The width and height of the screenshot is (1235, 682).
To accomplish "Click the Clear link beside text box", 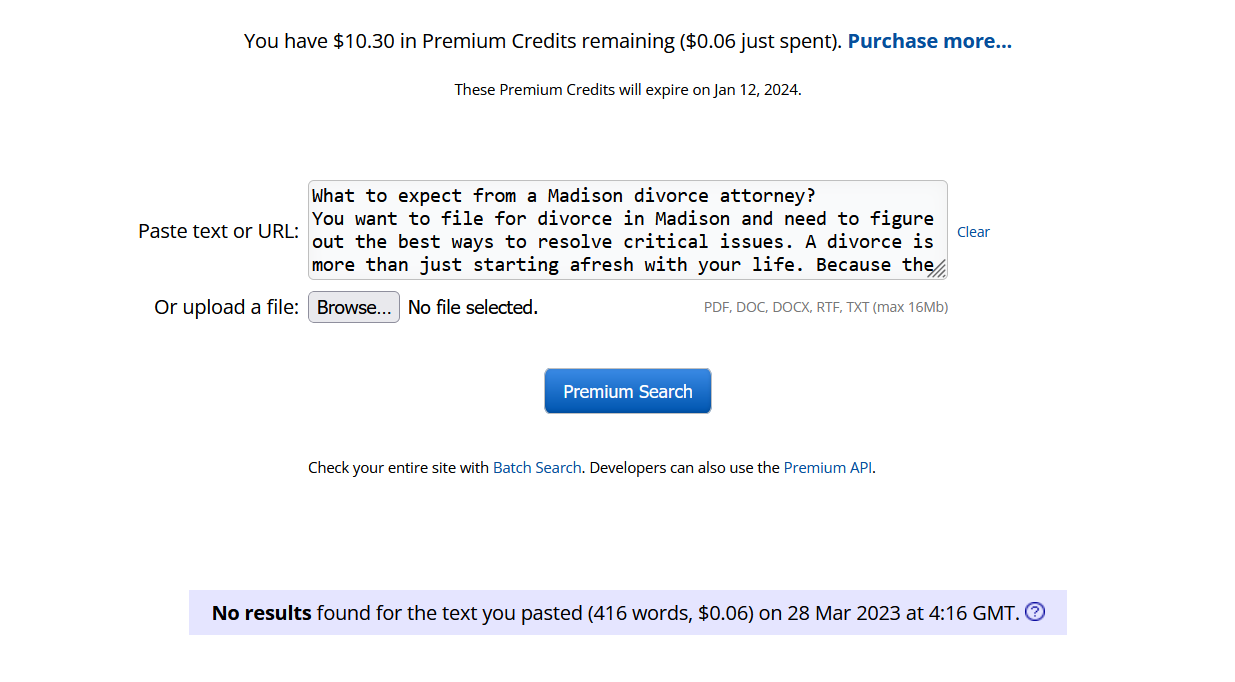I will pos(973,232).
